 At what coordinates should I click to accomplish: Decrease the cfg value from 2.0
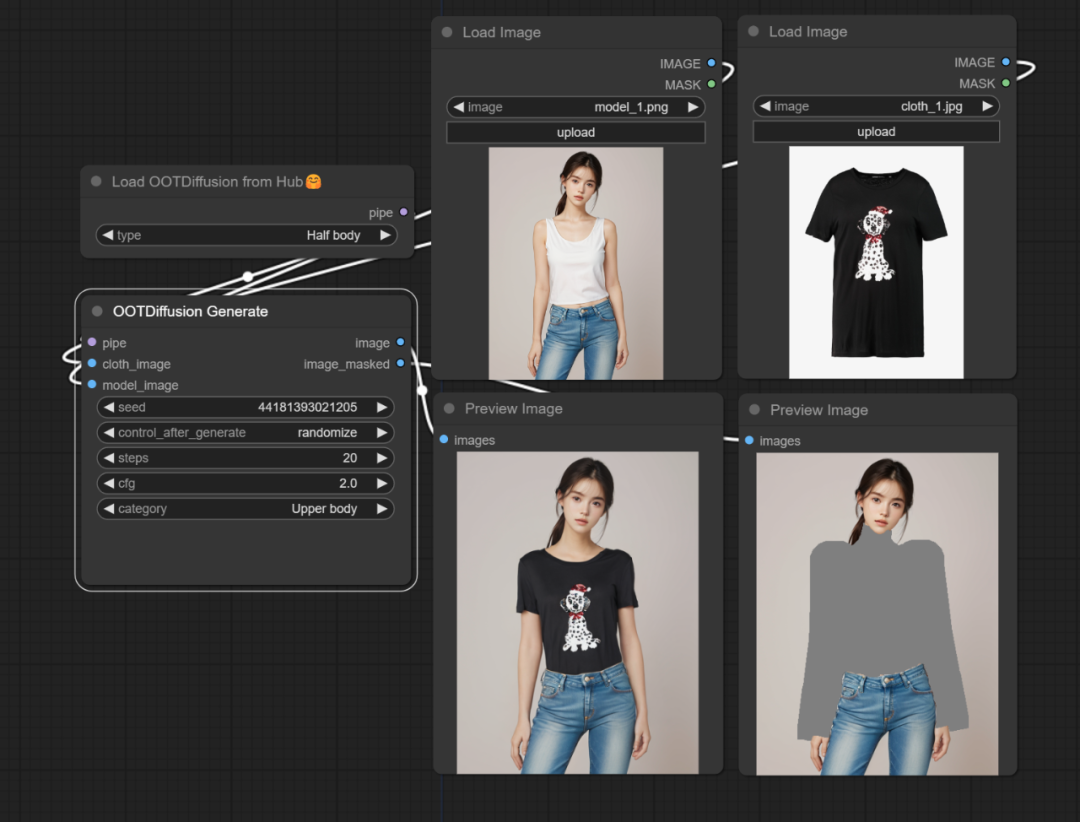click(x=109, y=484)
